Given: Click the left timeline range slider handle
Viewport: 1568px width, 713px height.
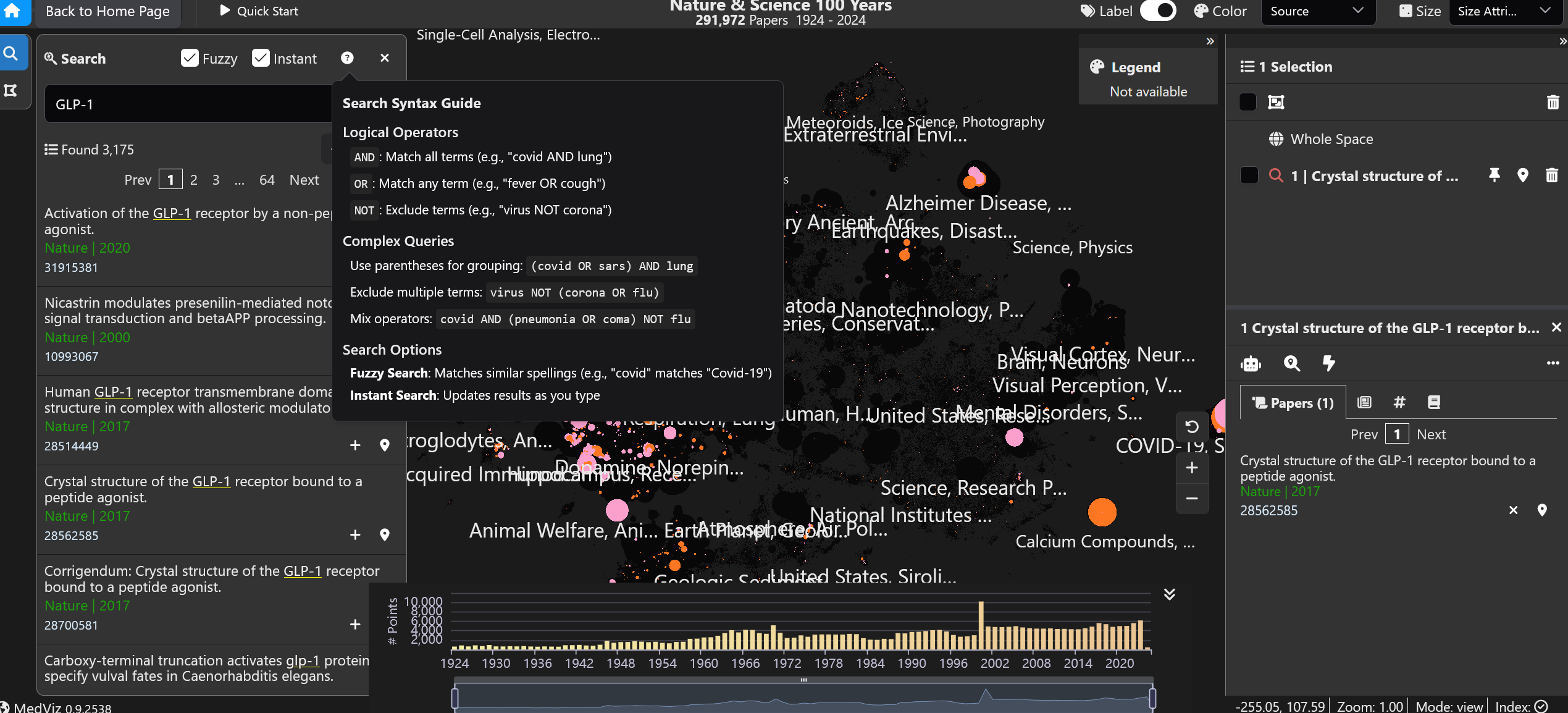Looking at the screenshot, I should [x=455, y=698].
